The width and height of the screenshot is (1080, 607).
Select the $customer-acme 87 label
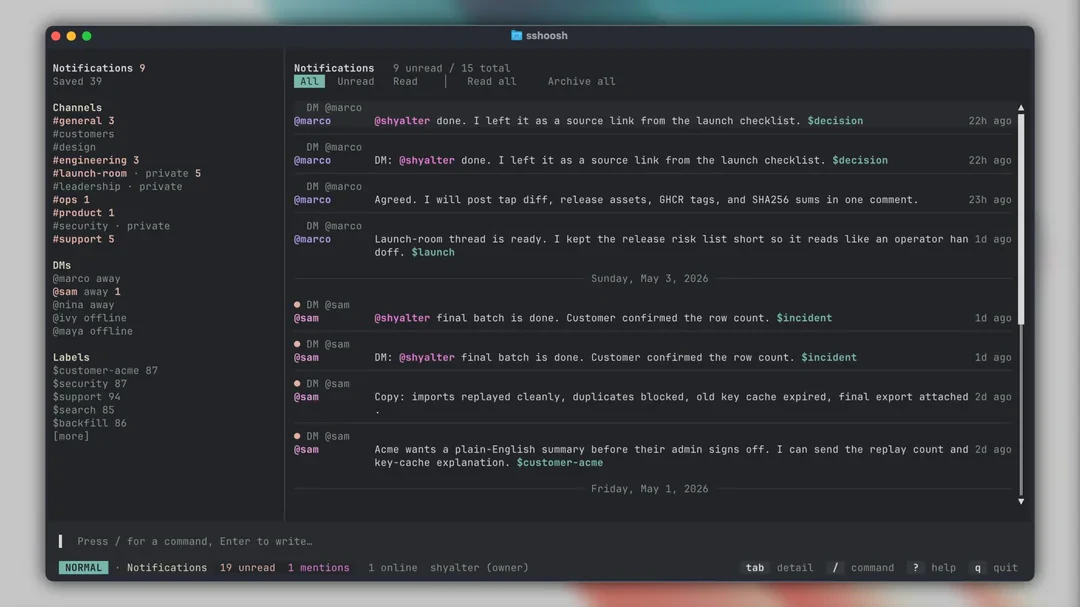coord(105,371)
